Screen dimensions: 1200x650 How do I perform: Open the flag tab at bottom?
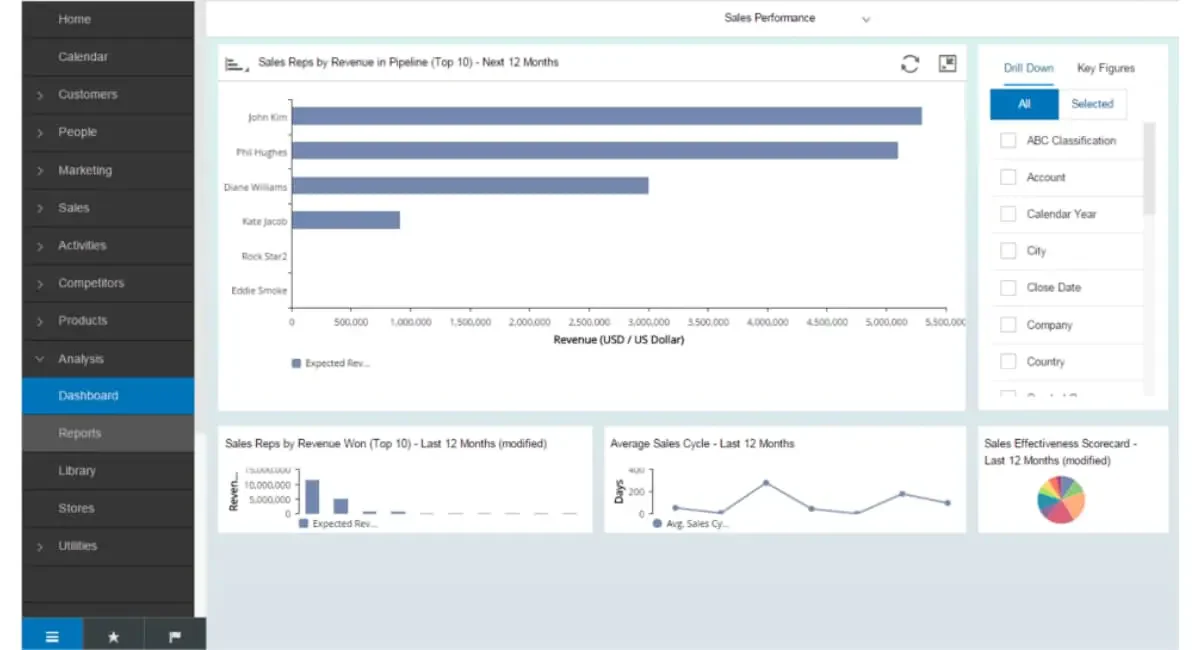[x=174, y=636]
